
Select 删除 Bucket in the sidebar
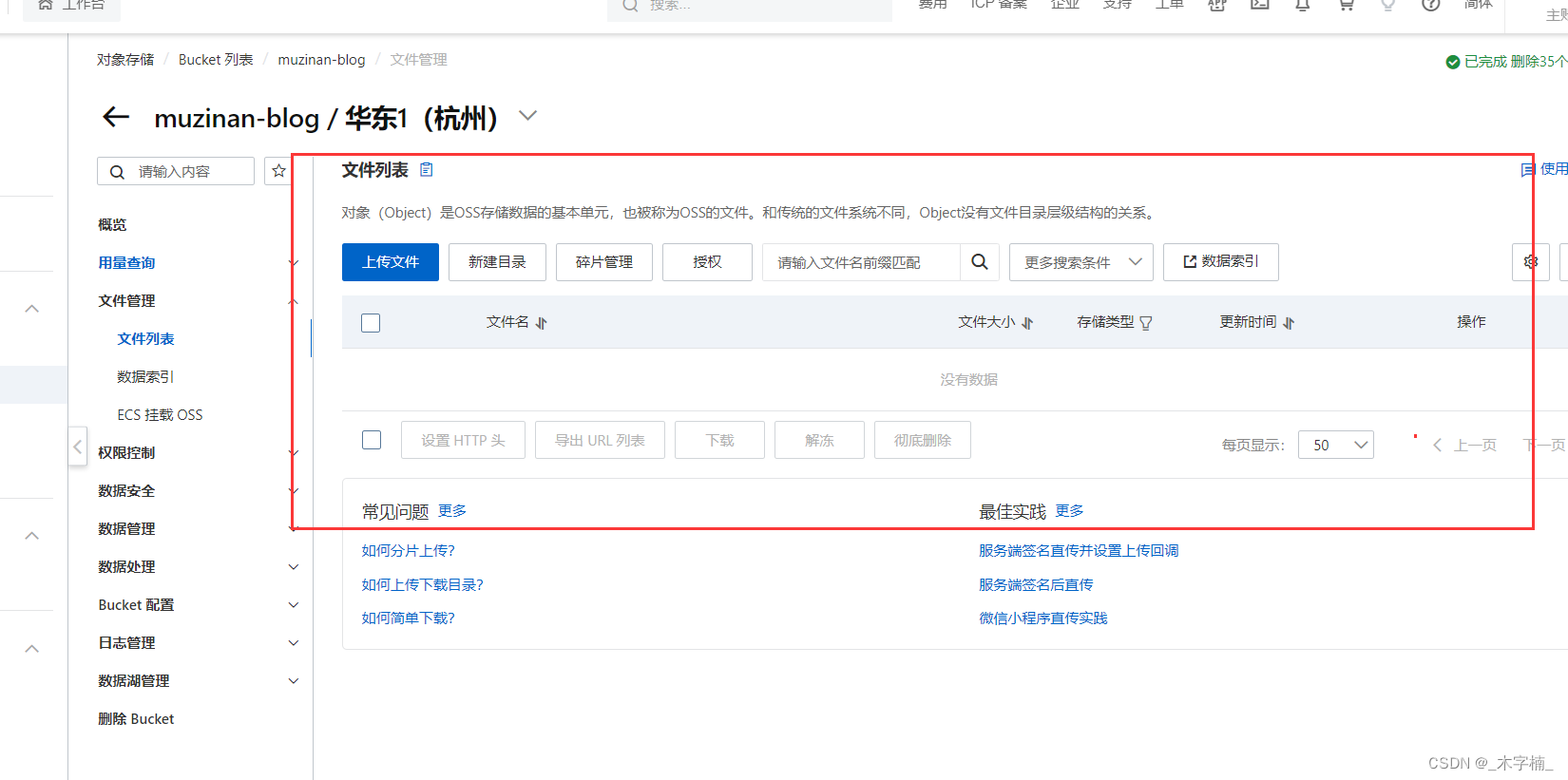coord(136,719)
